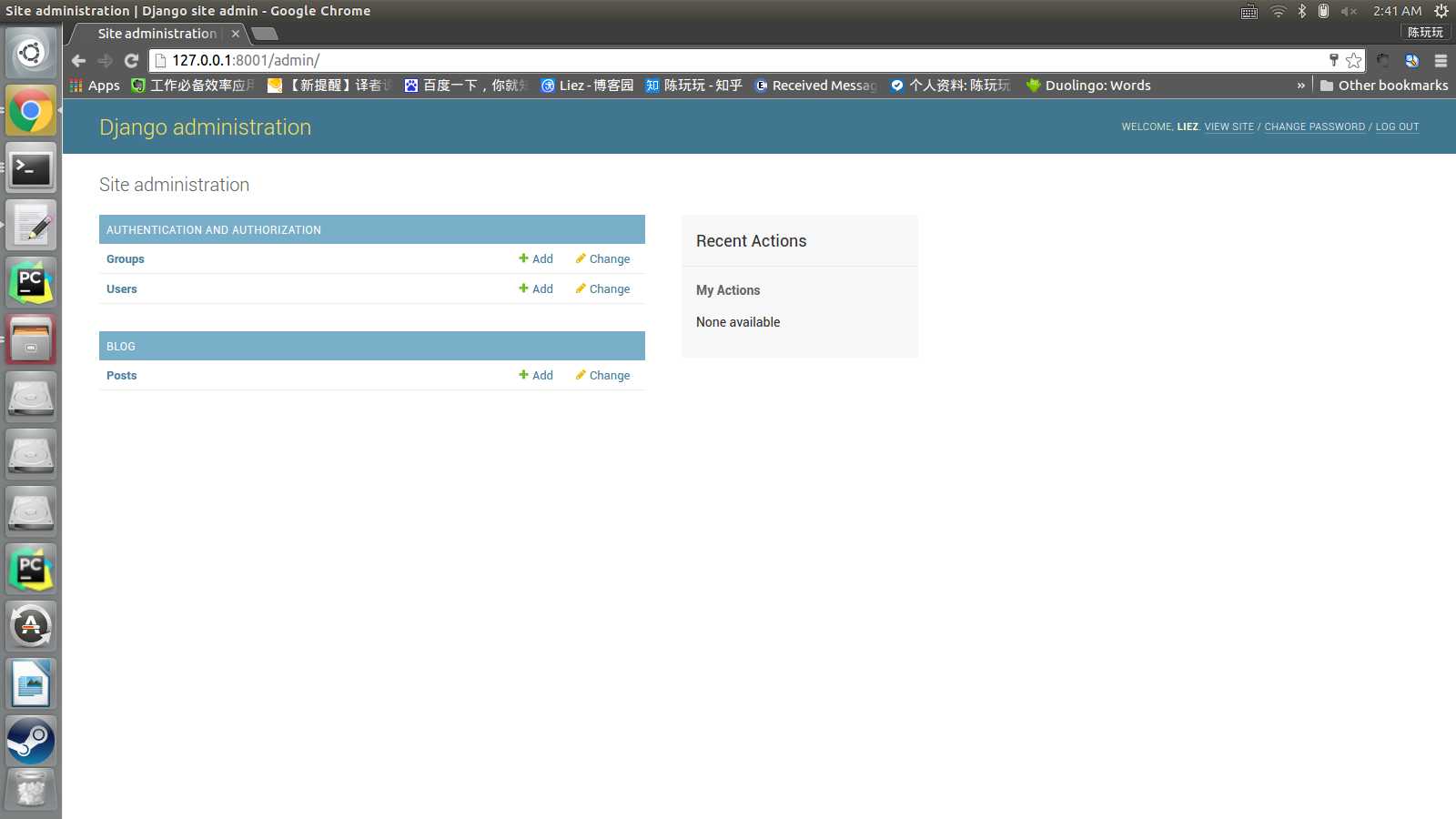Open the Duolingo: Words bookmark

(1088, 86)
